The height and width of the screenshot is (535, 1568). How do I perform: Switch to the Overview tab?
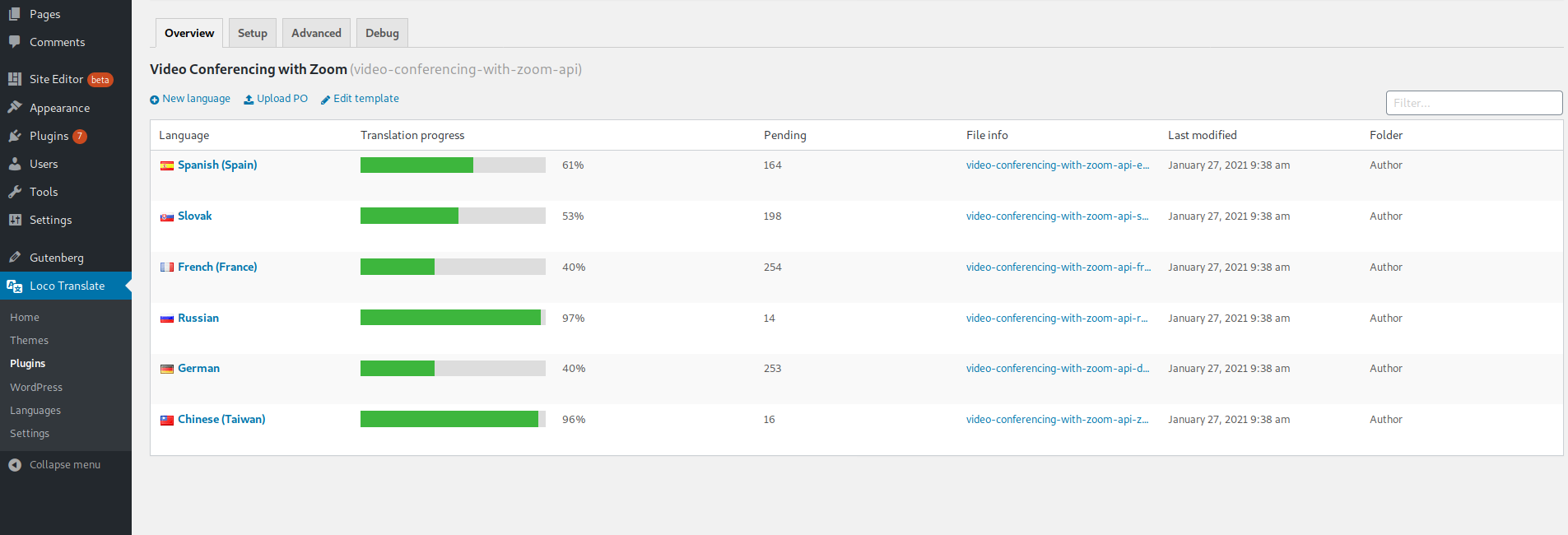[189, 33]
